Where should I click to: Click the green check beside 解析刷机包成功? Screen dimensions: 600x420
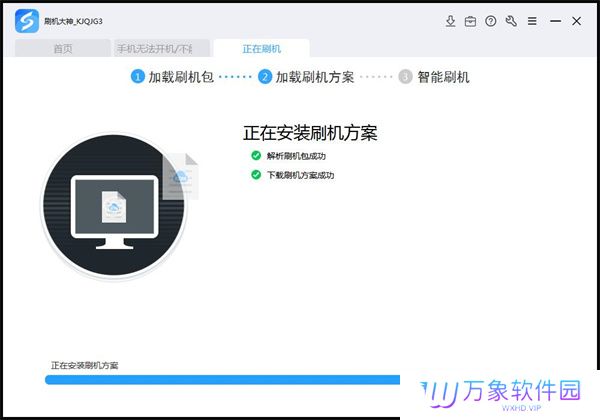(x=256, y=155)
